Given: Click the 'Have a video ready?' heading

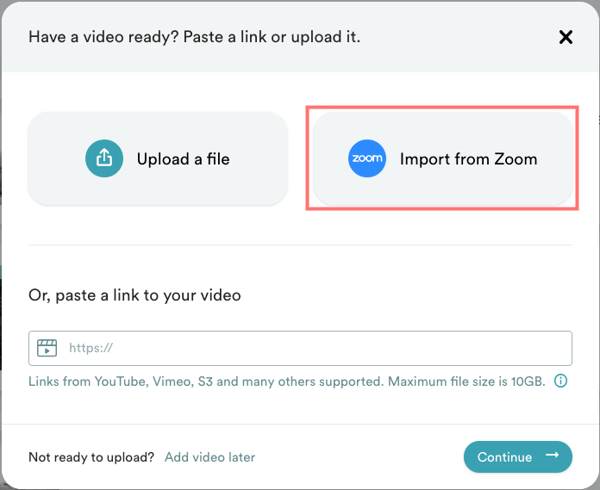Looking at the screenshot, I should tap(194, 37).
